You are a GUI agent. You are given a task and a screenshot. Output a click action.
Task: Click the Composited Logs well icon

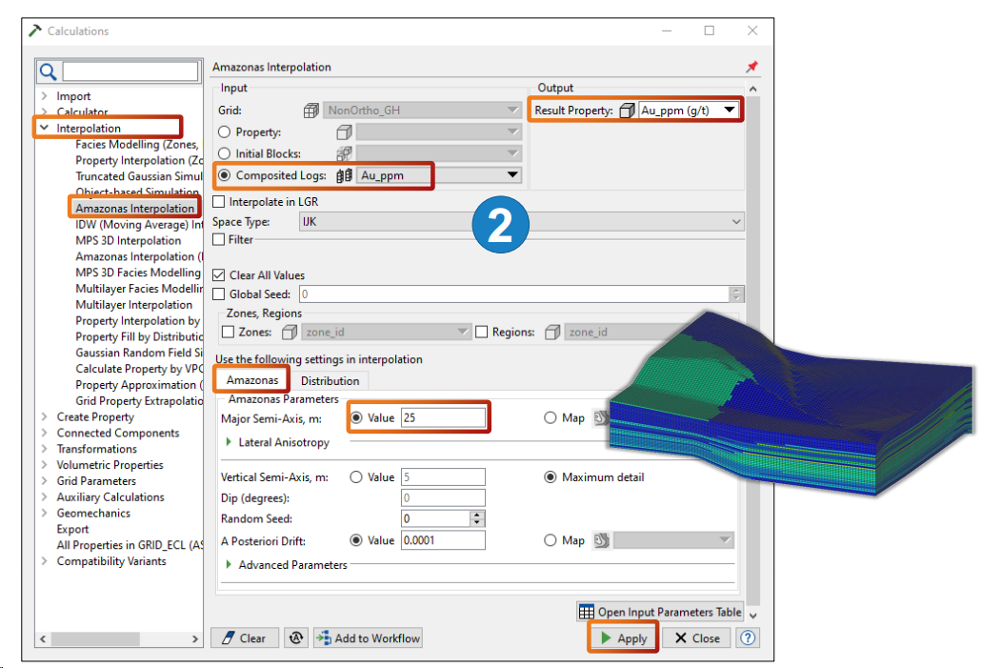(x=344, y=176)
